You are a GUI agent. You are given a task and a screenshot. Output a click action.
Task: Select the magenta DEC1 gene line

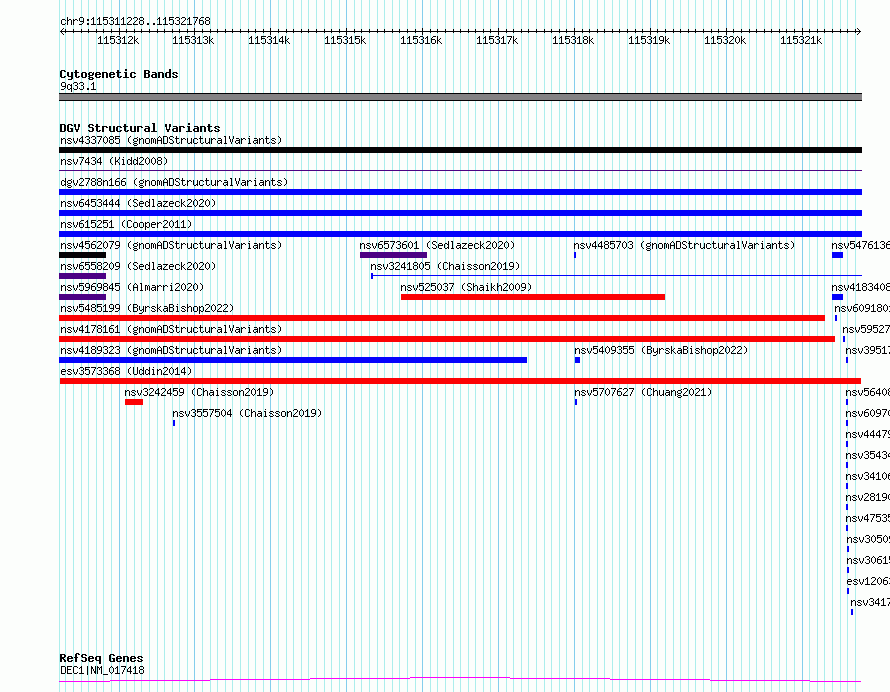460,679
